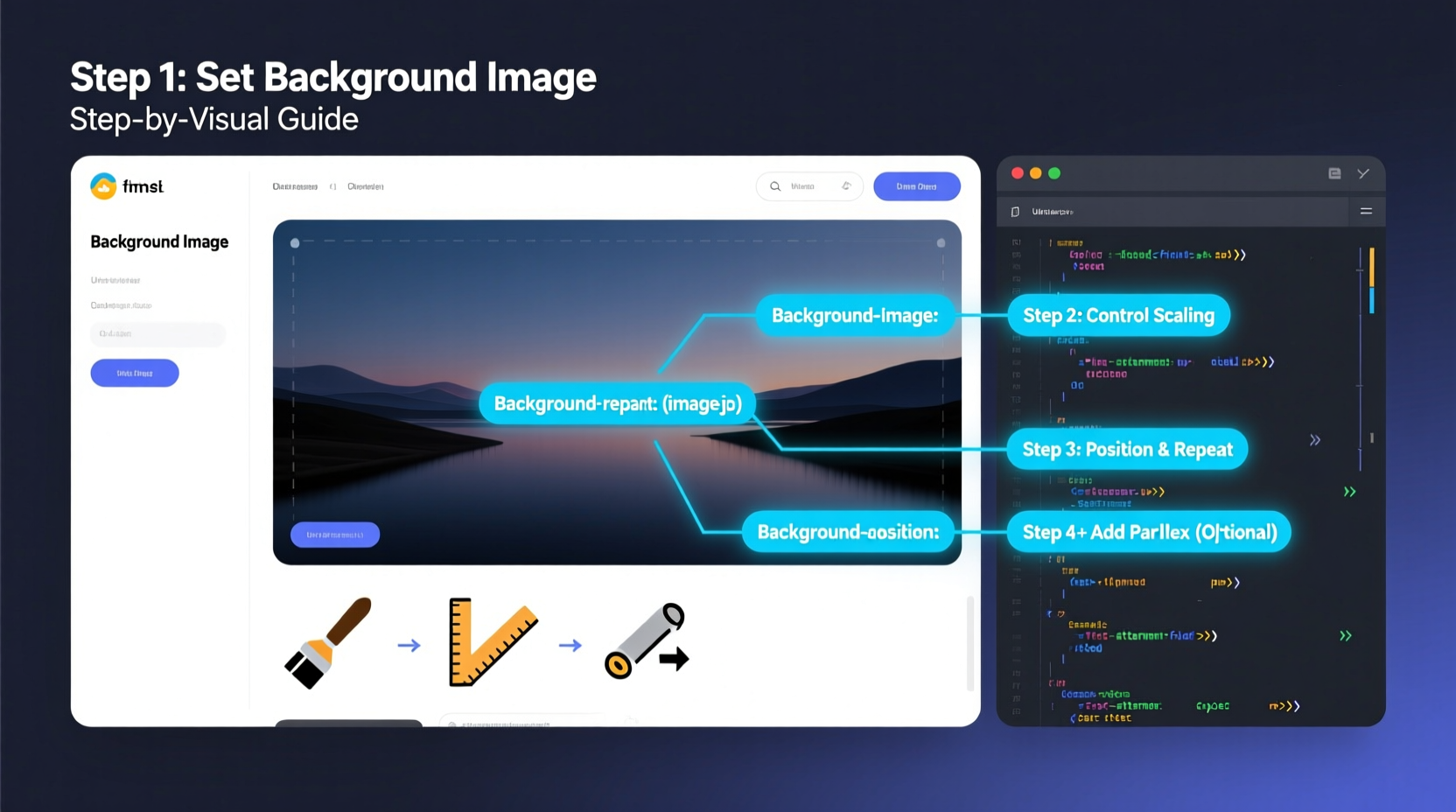This screenshot has height=812, width=1456.
Task: Click the top-left corner handle of the selection
Action: point(295,243)
